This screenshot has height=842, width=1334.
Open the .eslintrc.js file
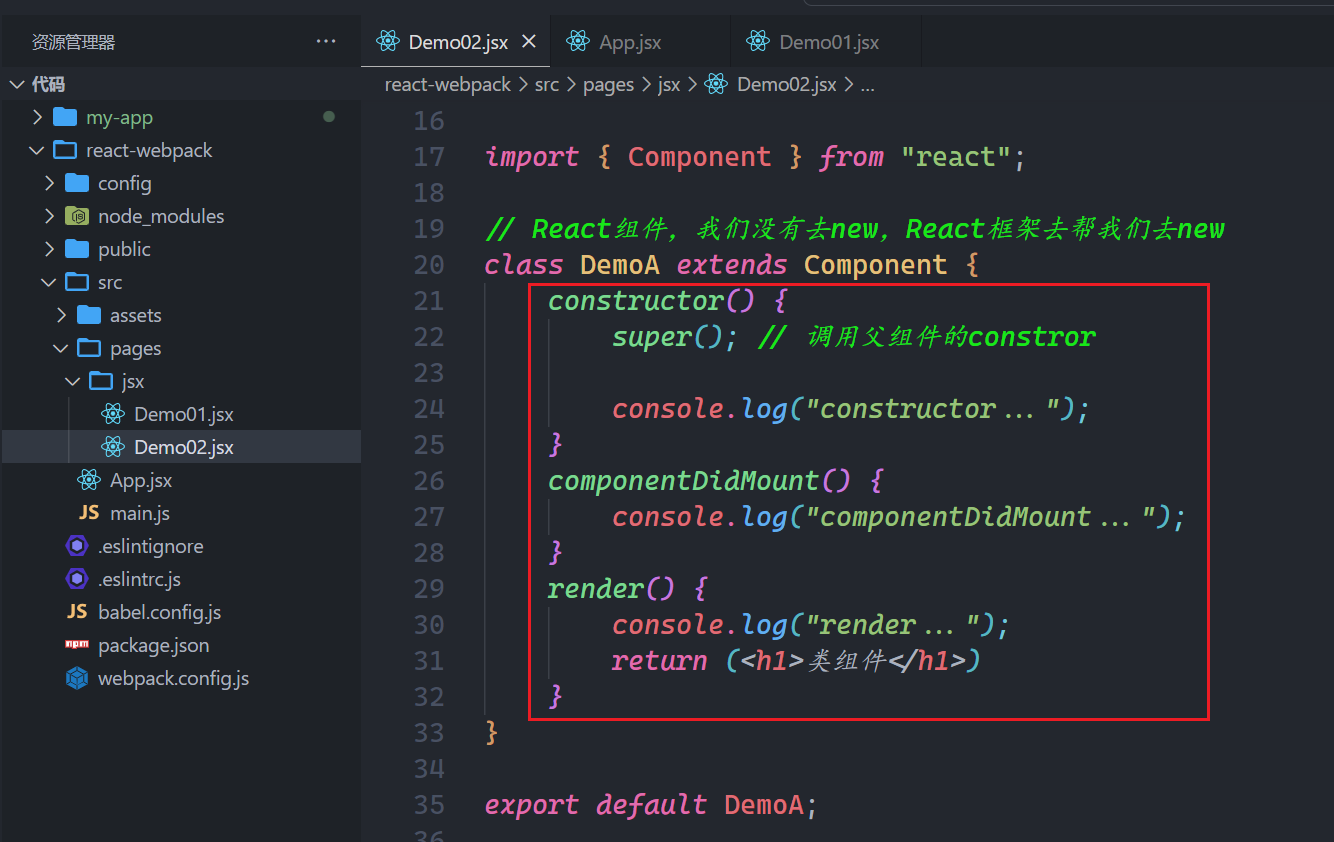tap(181, 579)
